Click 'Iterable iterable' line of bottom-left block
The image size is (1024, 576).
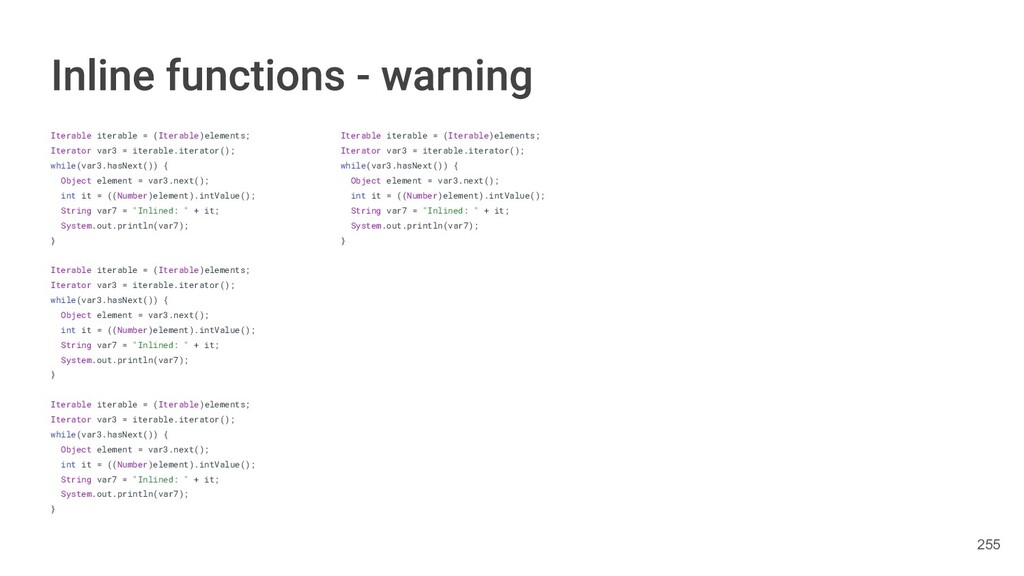(x=150, y=405)
